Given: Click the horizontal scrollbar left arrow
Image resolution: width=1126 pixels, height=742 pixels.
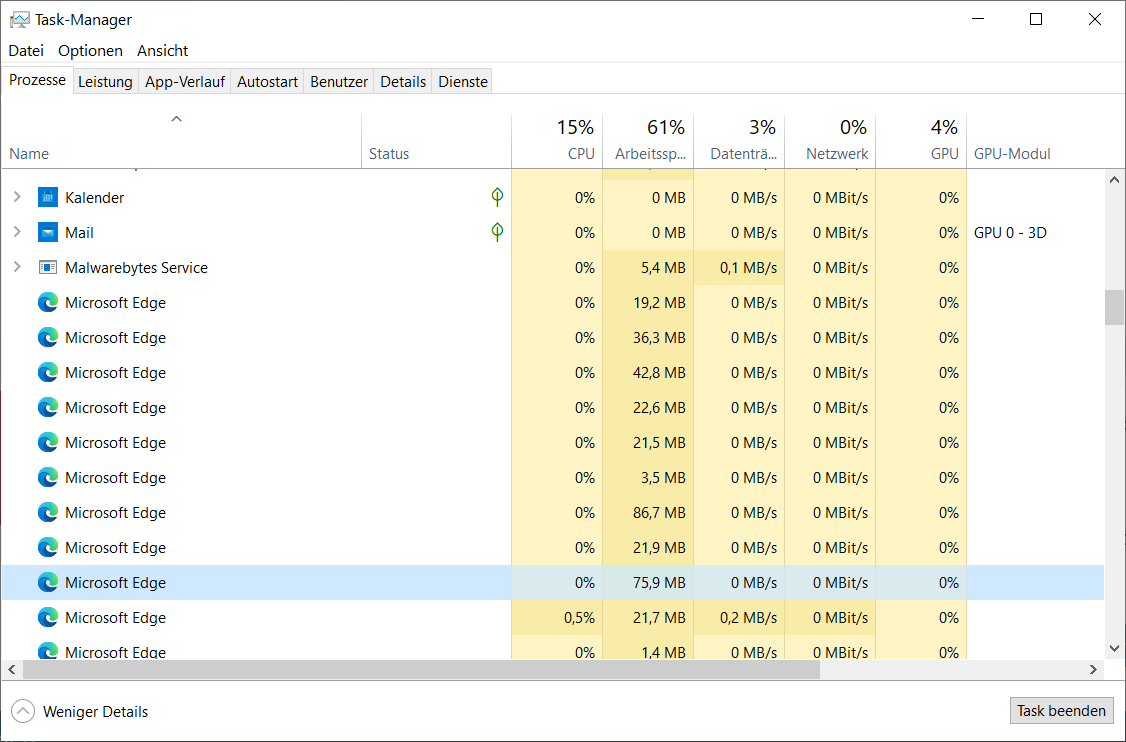Looking at the screenshot, I should coord(11,669).
